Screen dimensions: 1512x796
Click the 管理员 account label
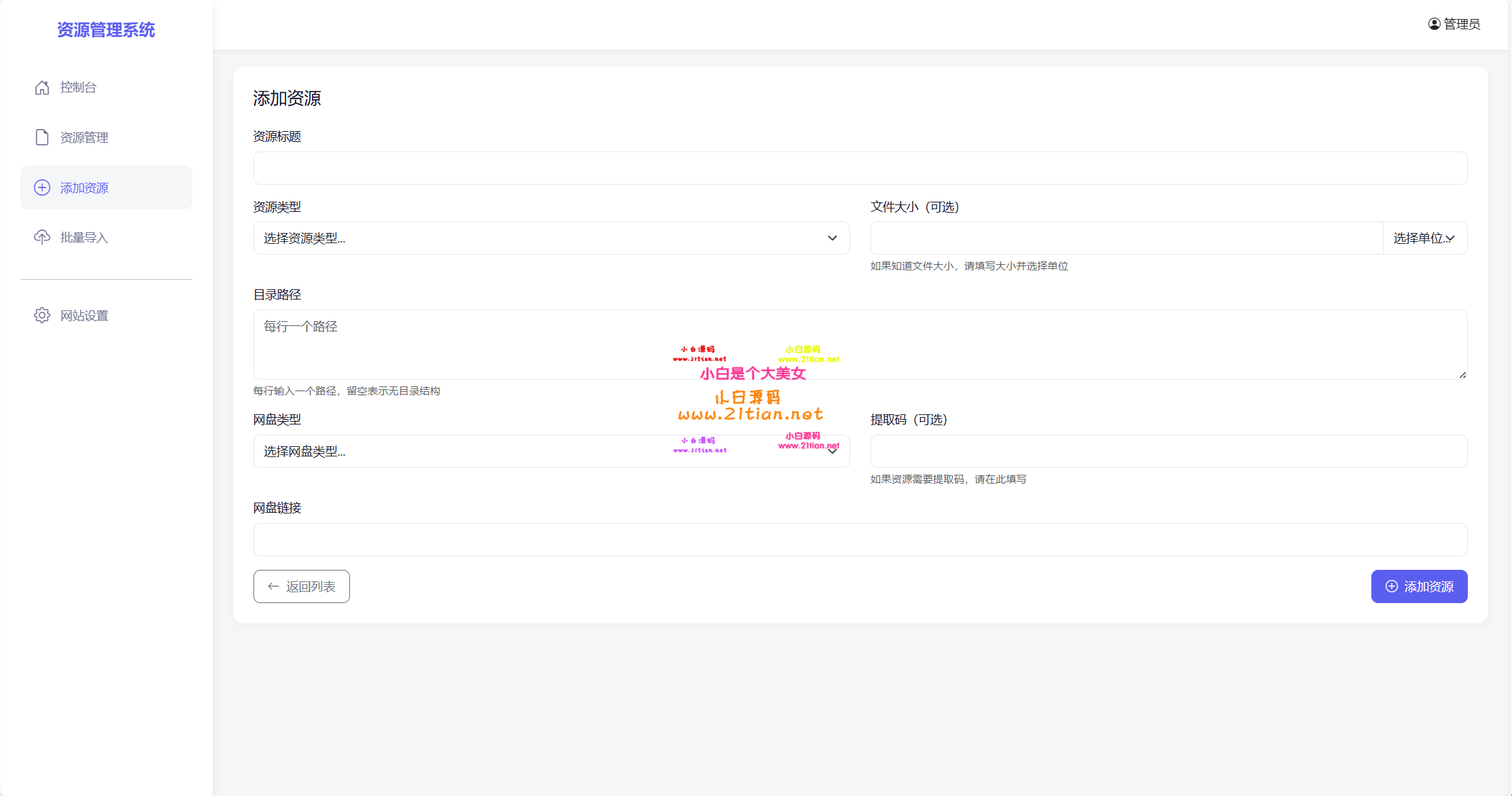pos(1462,24)
